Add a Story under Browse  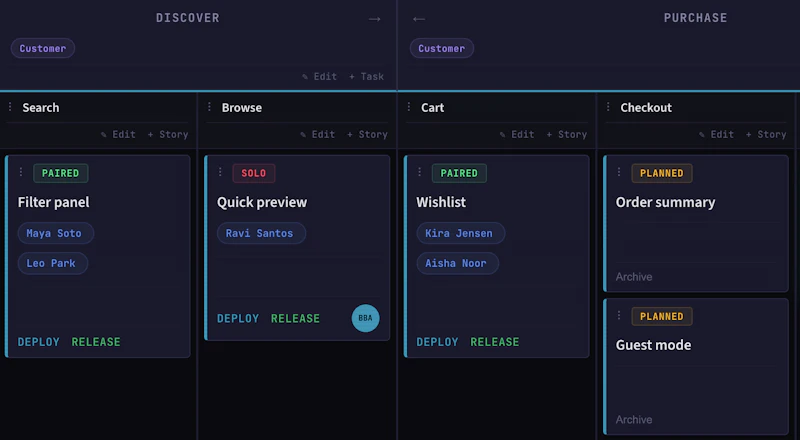367,134
